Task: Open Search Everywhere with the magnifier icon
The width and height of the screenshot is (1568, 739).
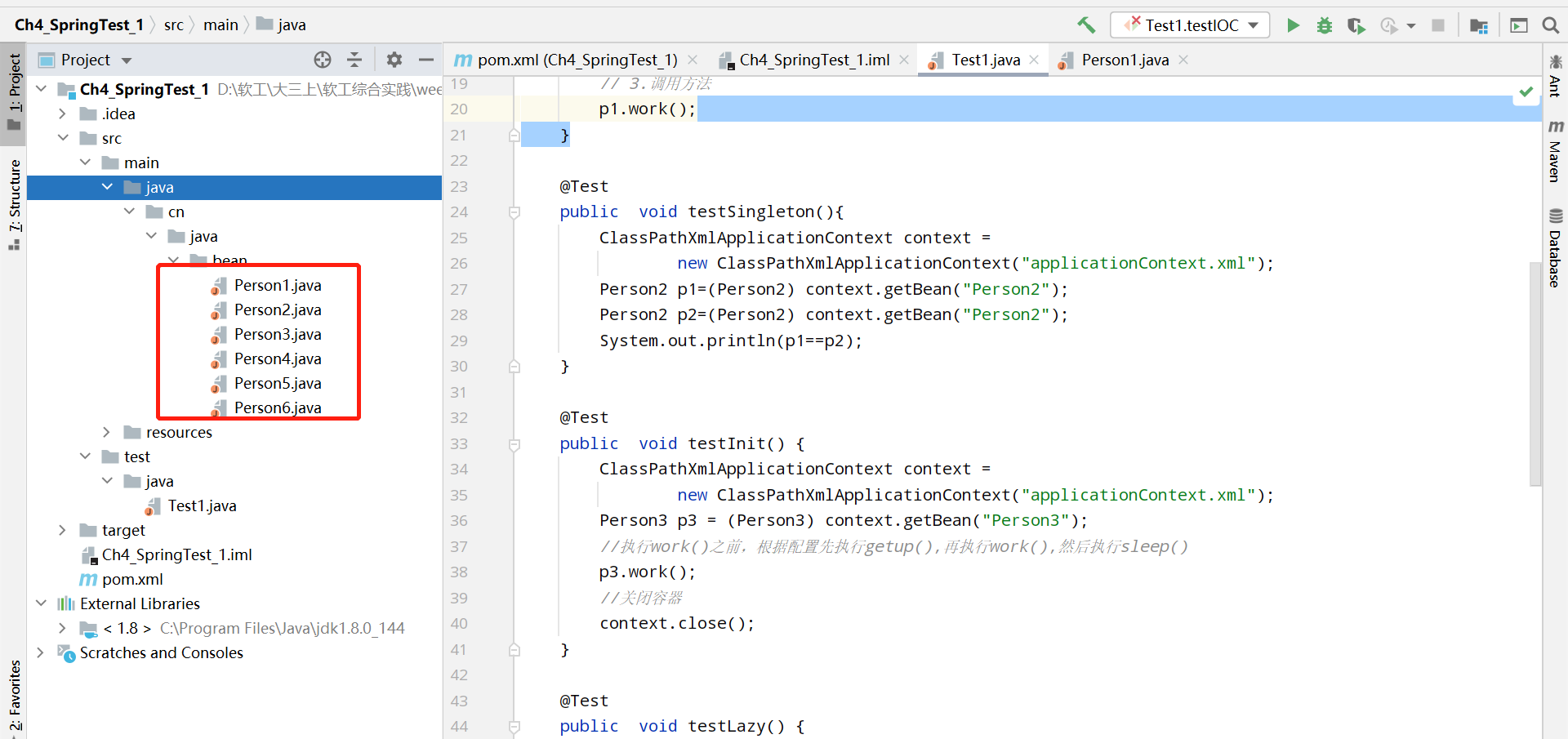Action: (x=1551, y=25)
